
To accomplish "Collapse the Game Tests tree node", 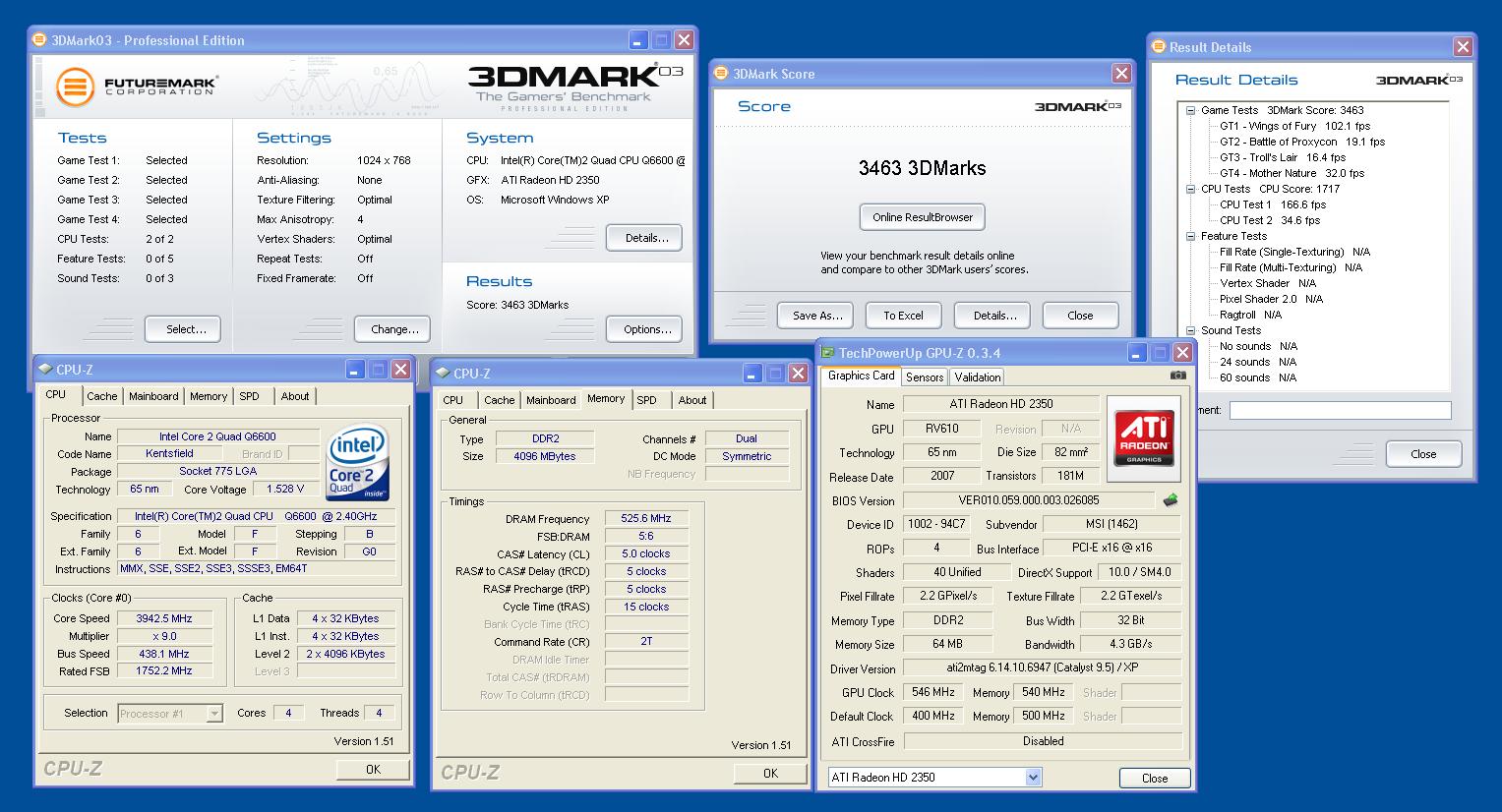I will click(x=1190, y=110).
